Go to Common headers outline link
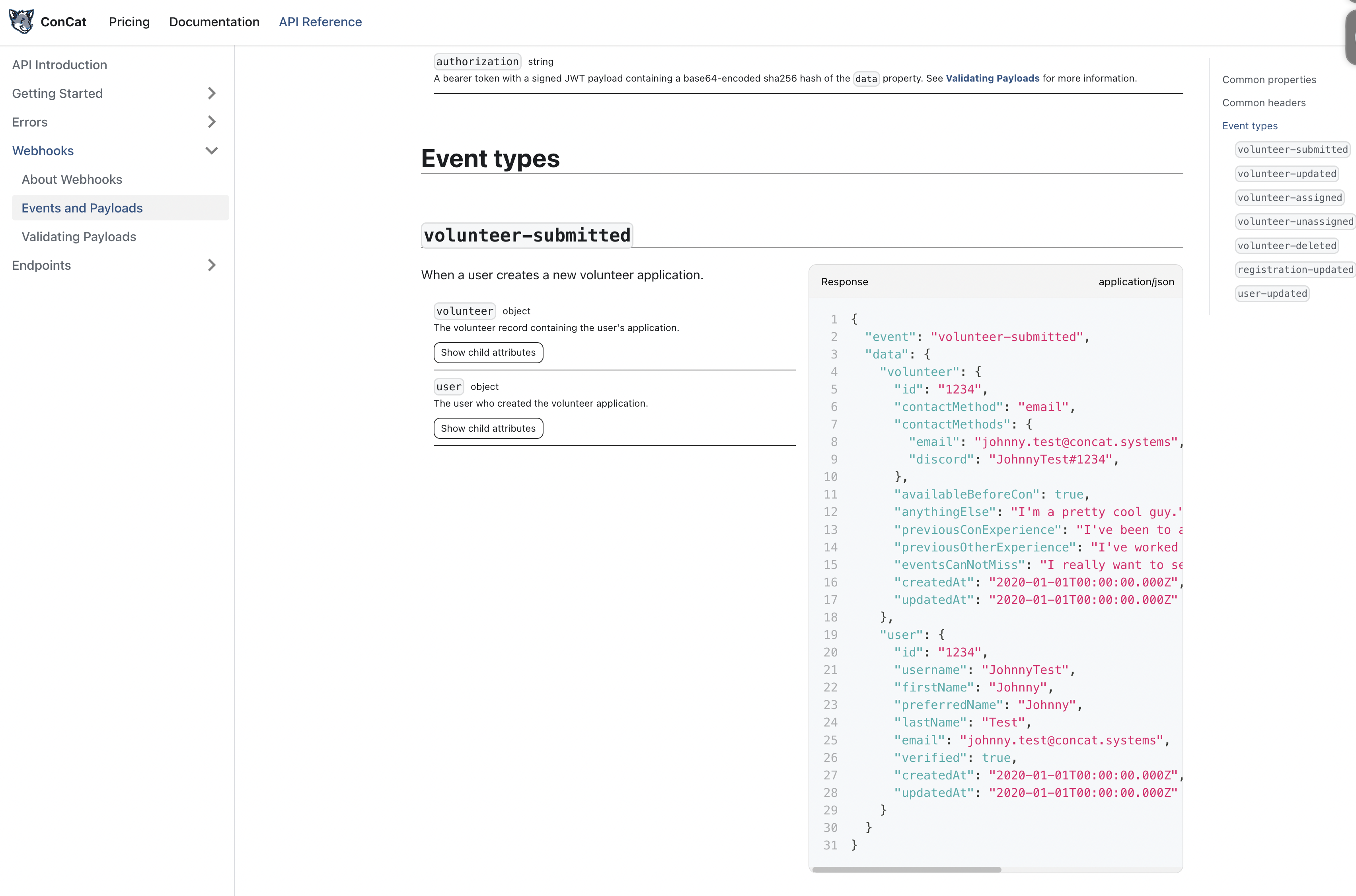This screenshot has width=1356, height=896. (x=1263, y=103)
